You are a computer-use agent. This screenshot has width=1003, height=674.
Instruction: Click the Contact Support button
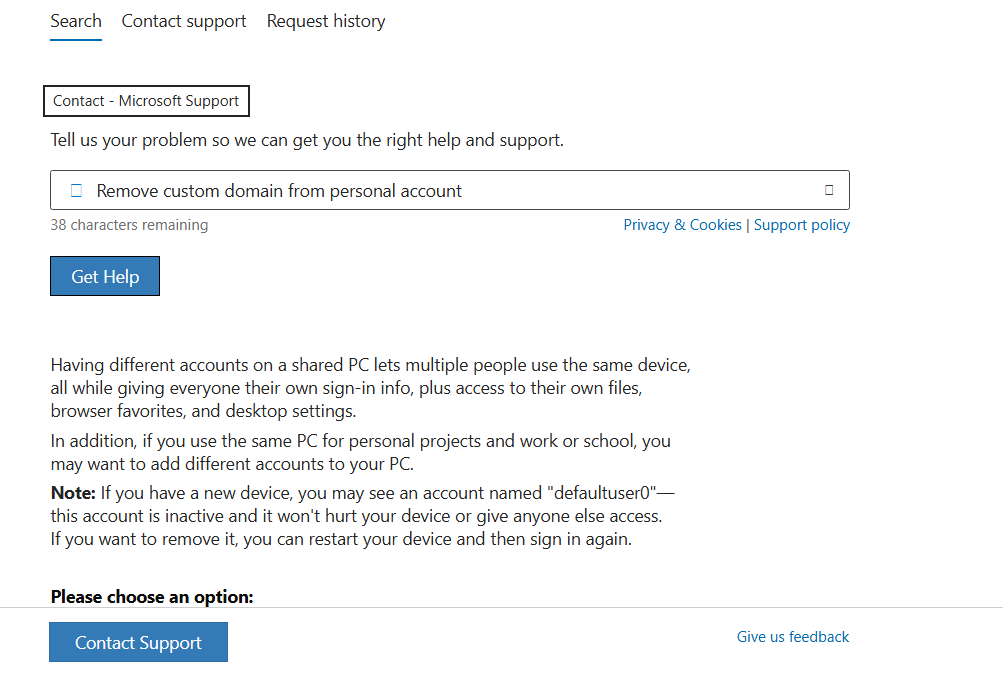[x=138, y=642]
